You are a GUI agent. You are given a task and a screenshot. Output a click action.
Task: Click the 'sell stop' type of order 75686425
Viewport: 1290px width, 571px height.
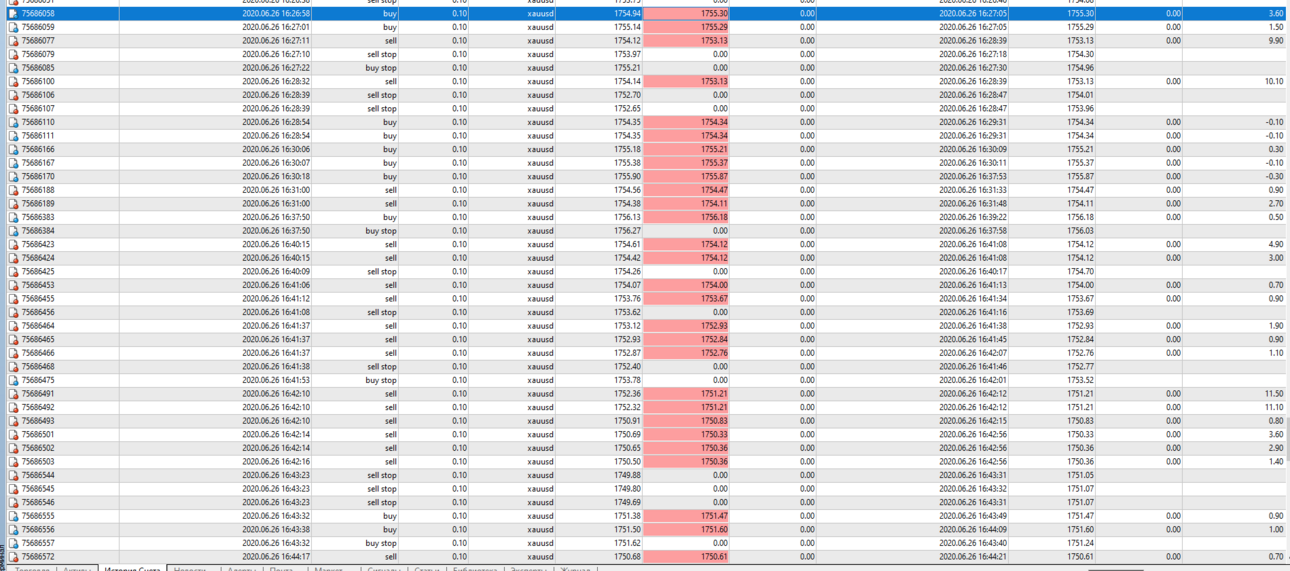(x=382, y=271)
